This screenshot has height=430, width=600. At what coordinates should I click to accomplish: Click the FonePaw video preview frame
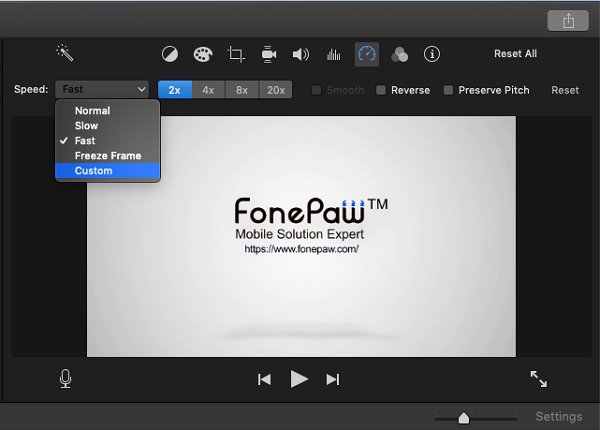click(x=301, y=236)
